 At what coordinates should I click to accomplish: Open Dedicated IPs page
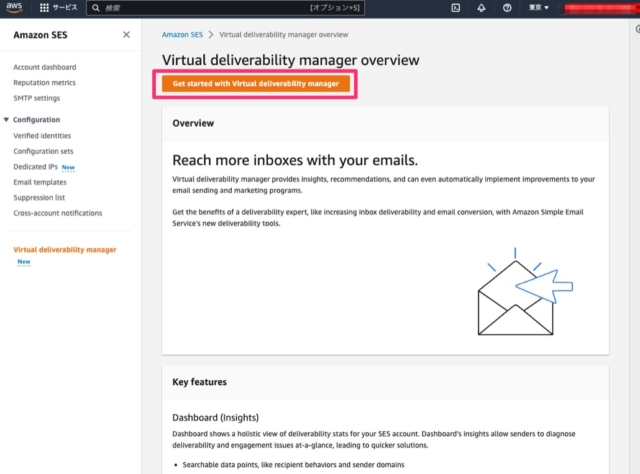(36, 167)
